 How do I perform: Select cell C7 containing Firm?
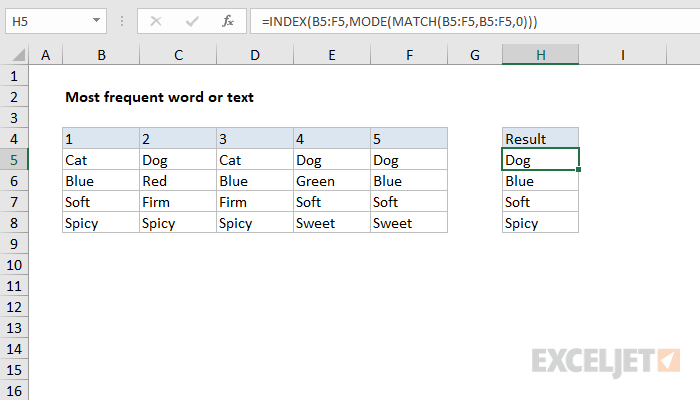pos(178,202)
